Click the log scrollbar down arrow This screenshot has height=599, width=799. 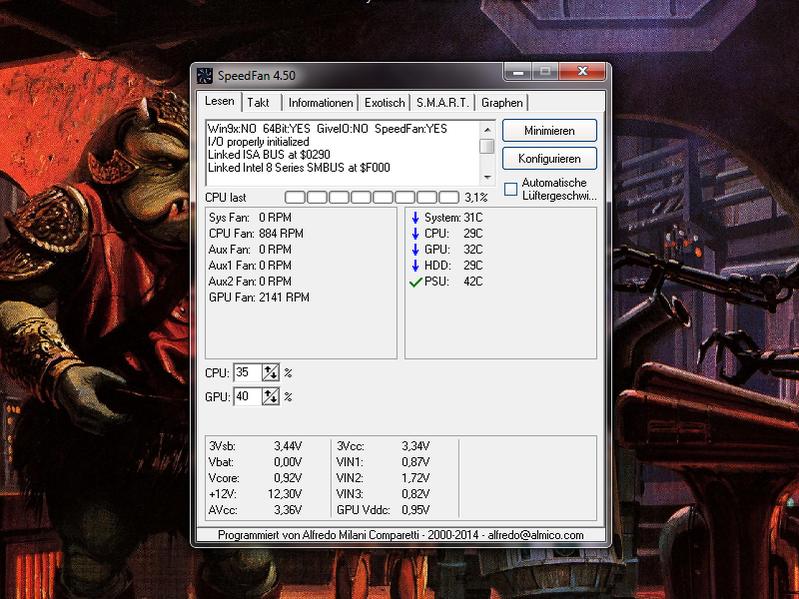[x=487, y=177]
